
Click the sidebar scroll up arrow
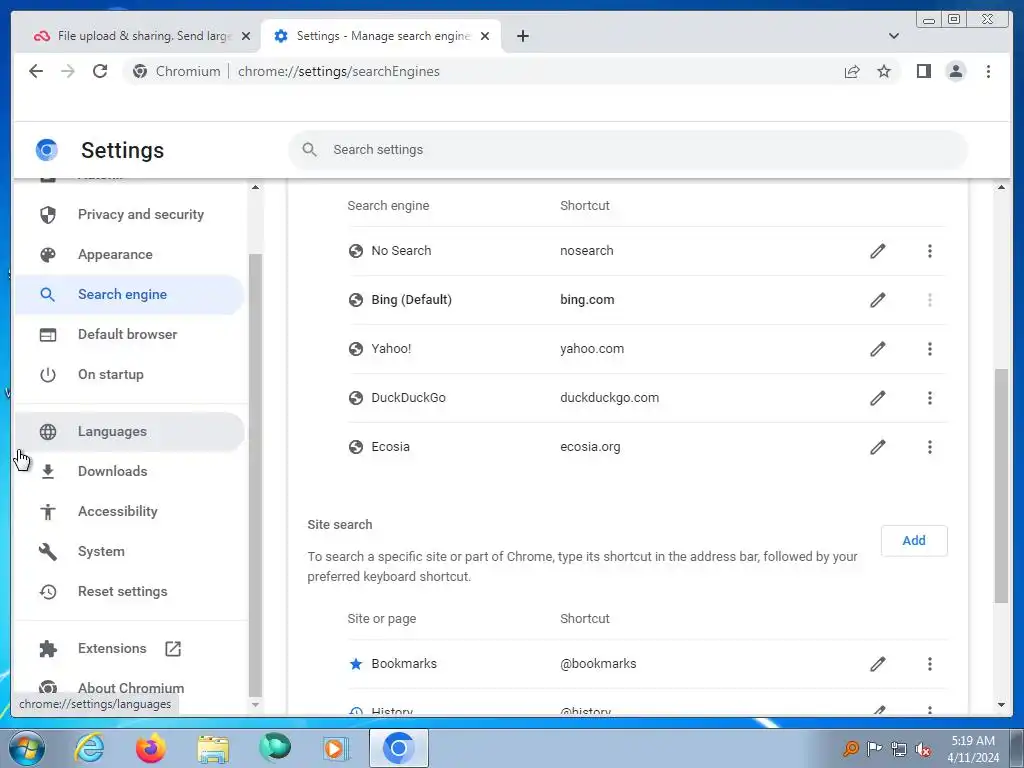click(x=255, y=187)
